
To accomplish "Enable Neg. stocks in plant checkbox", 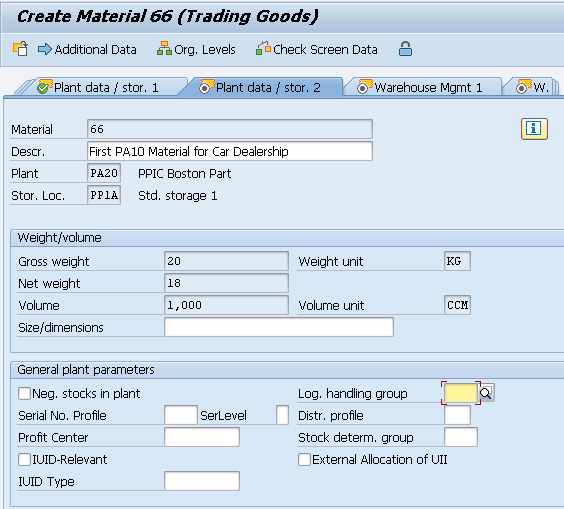I will [x=24, y=394].
